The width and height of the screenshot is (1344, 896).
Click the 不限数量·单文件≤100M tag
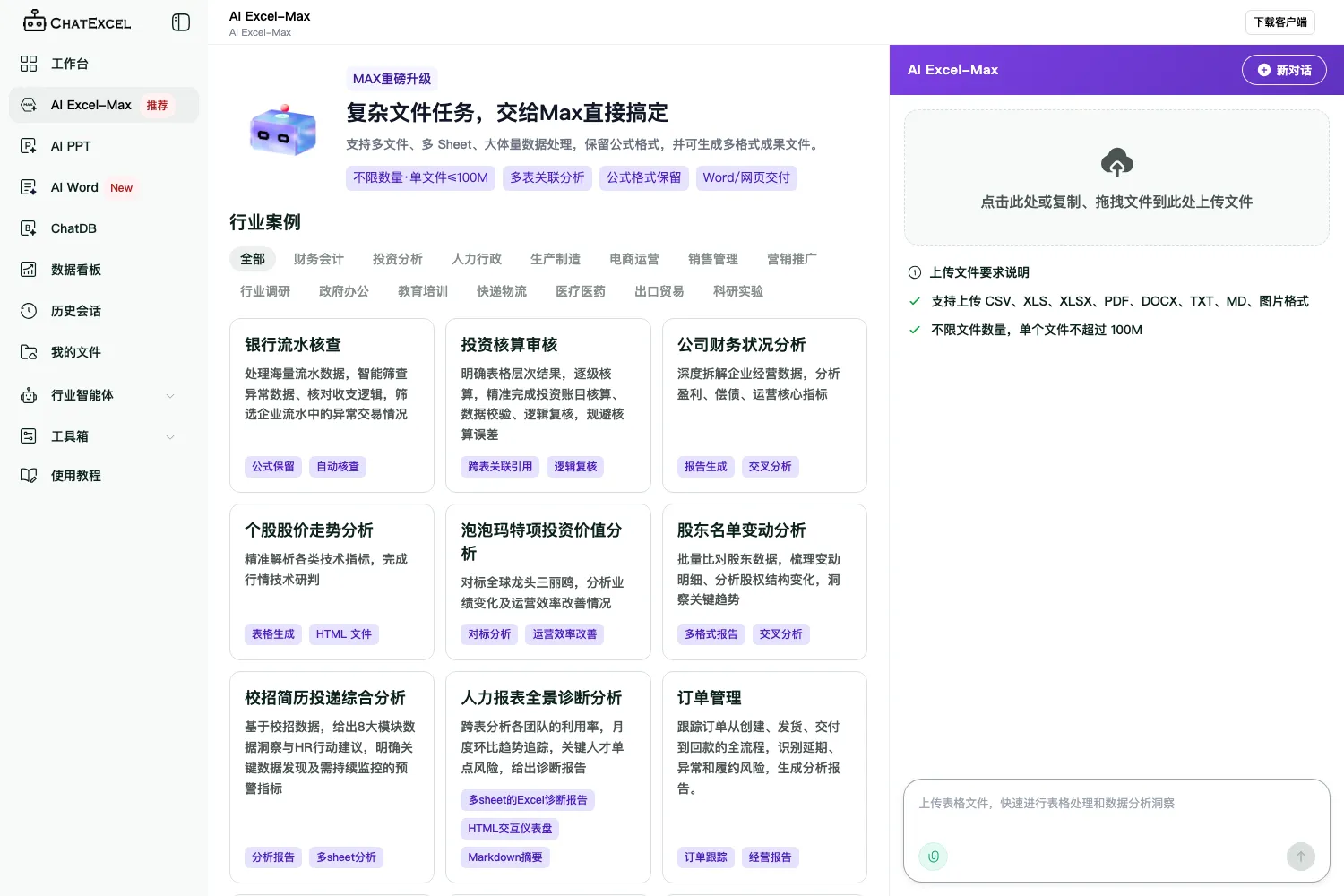tap(421, 177)
